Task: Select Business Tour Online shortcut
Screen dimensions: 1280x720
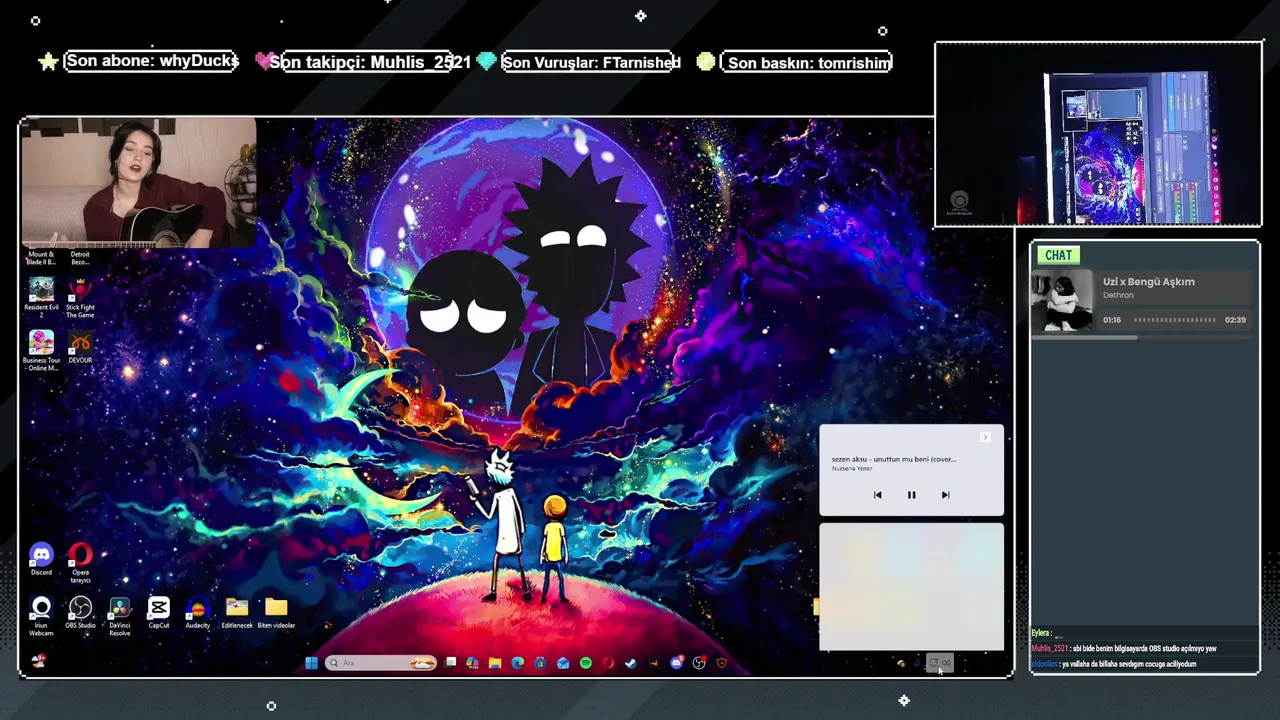Action: (41, 350)
